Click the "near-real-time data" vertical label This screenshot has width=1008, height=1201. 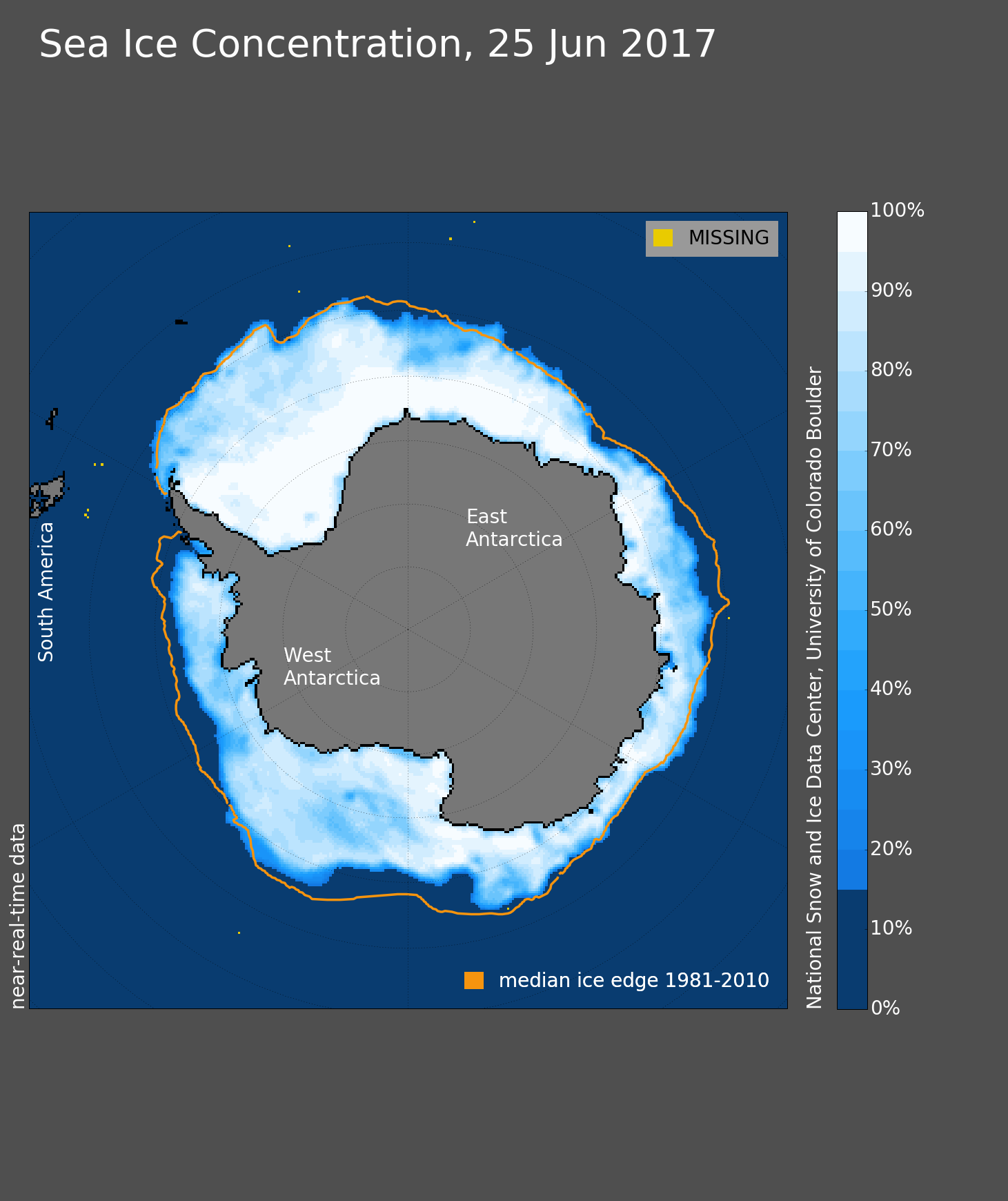point(19,915)
